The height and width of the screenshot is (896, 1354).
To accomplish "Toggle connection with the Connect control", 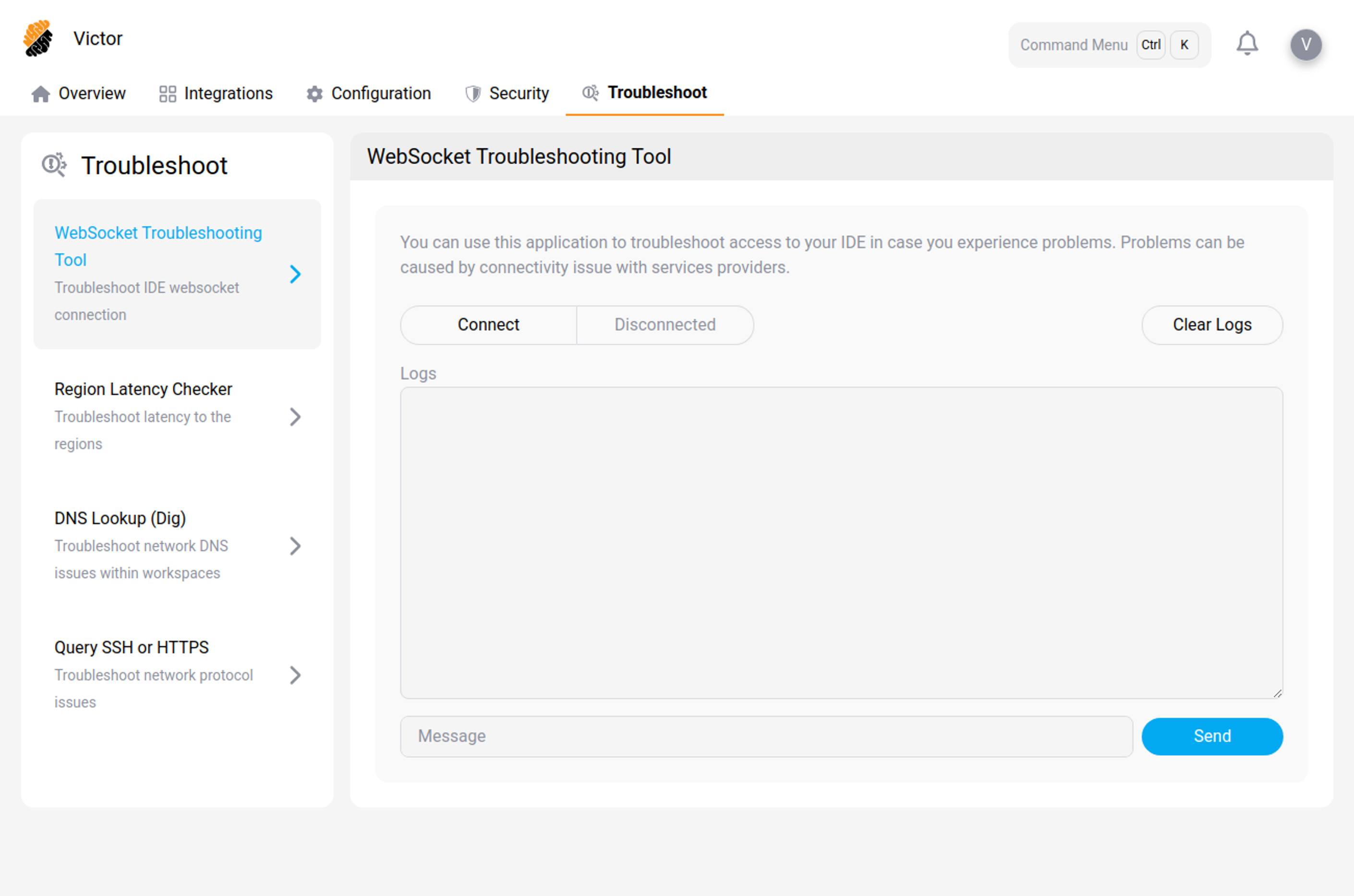I will tap(488, 325).
